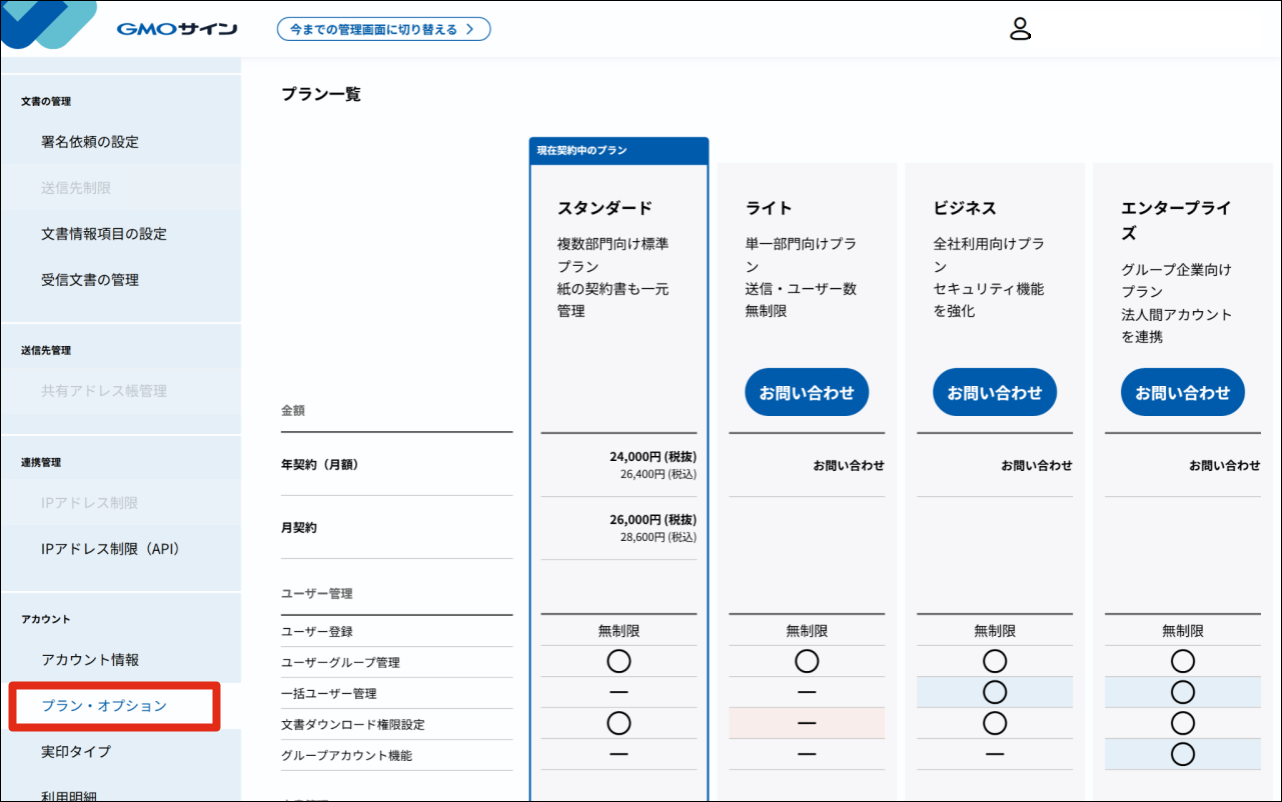Click お問い合わせ button for ライト plan

806,393
